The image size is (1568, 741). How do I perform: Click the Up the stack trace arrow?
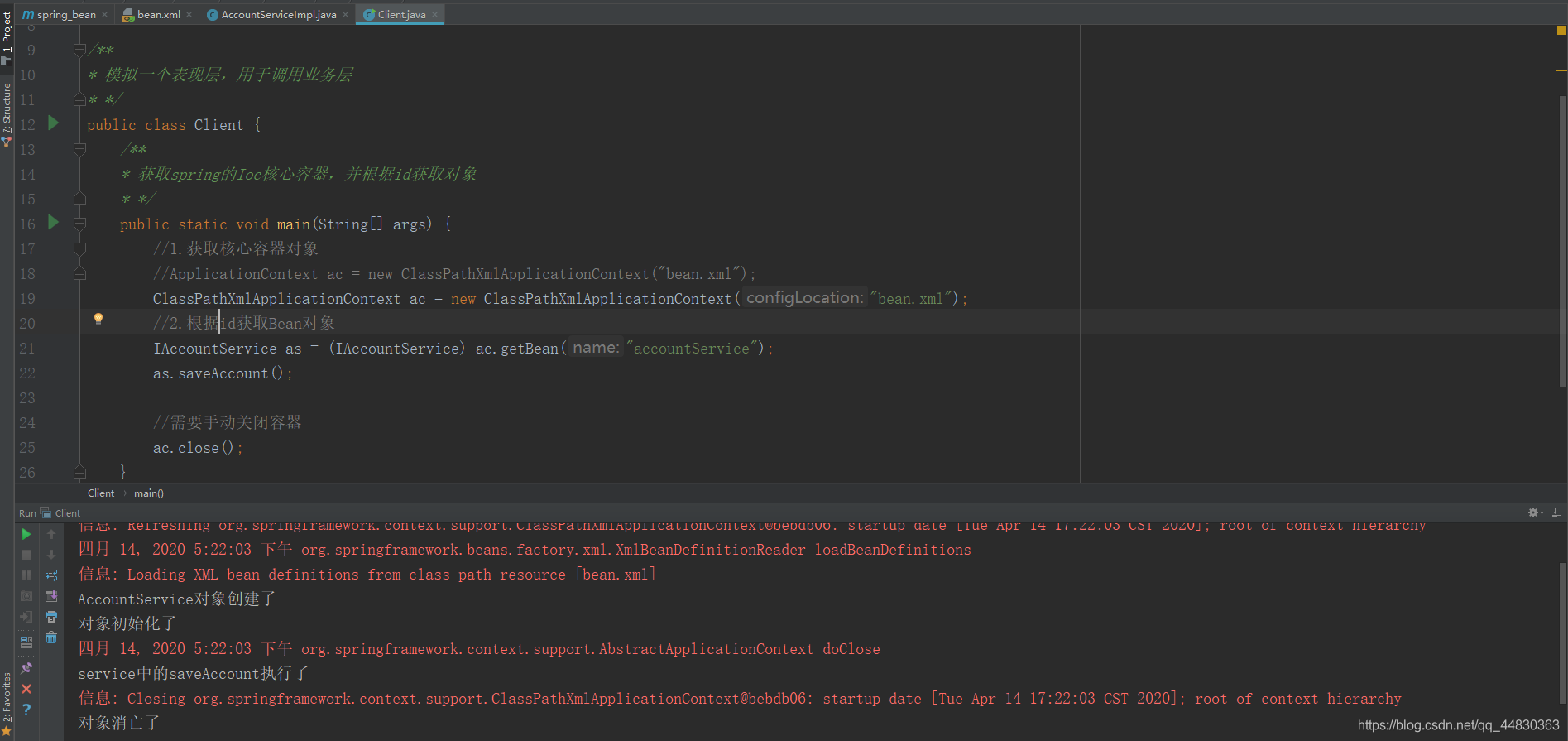(51, 534)
